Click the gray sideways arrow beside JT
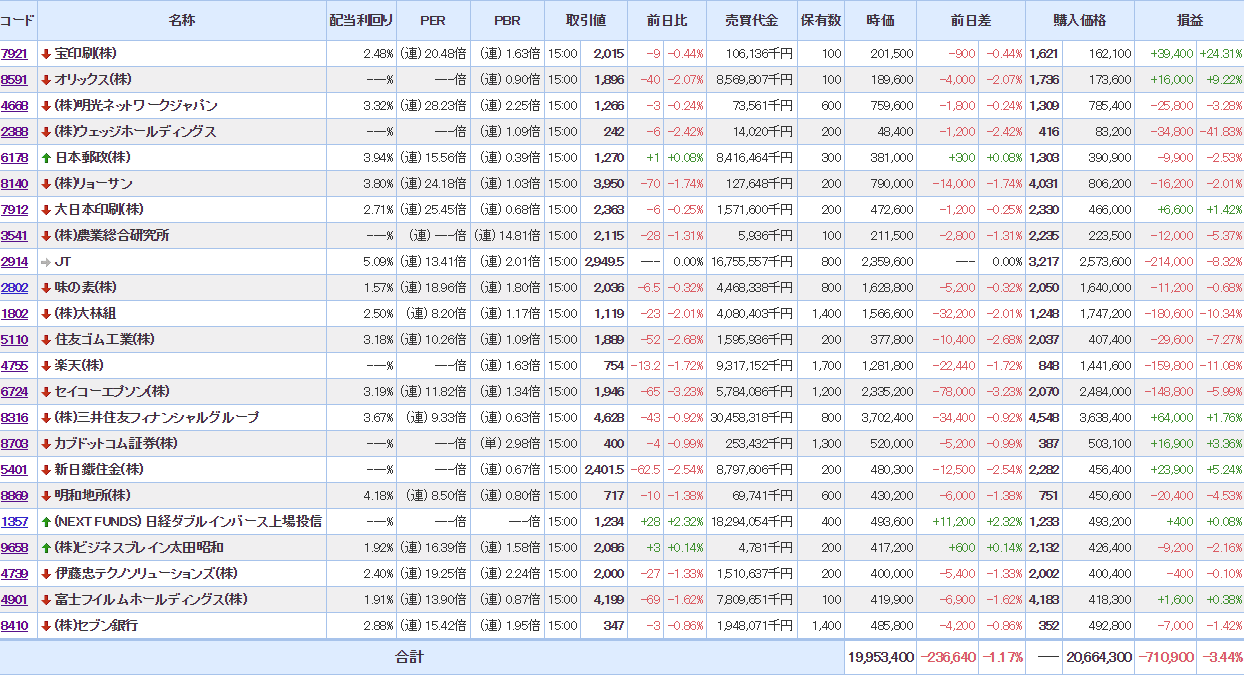The image size is (1244, 675). (x=46, y=262)
